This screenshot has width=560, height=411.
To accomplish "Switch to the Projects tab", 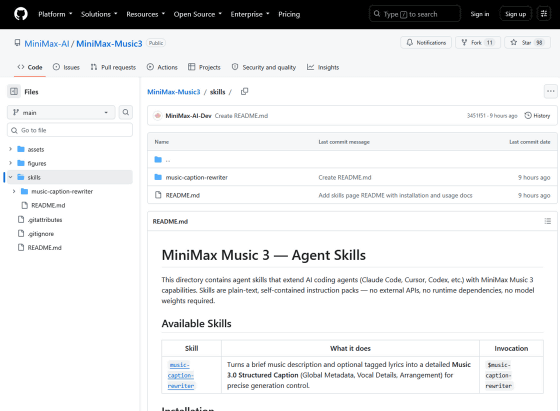I will 204,67.
